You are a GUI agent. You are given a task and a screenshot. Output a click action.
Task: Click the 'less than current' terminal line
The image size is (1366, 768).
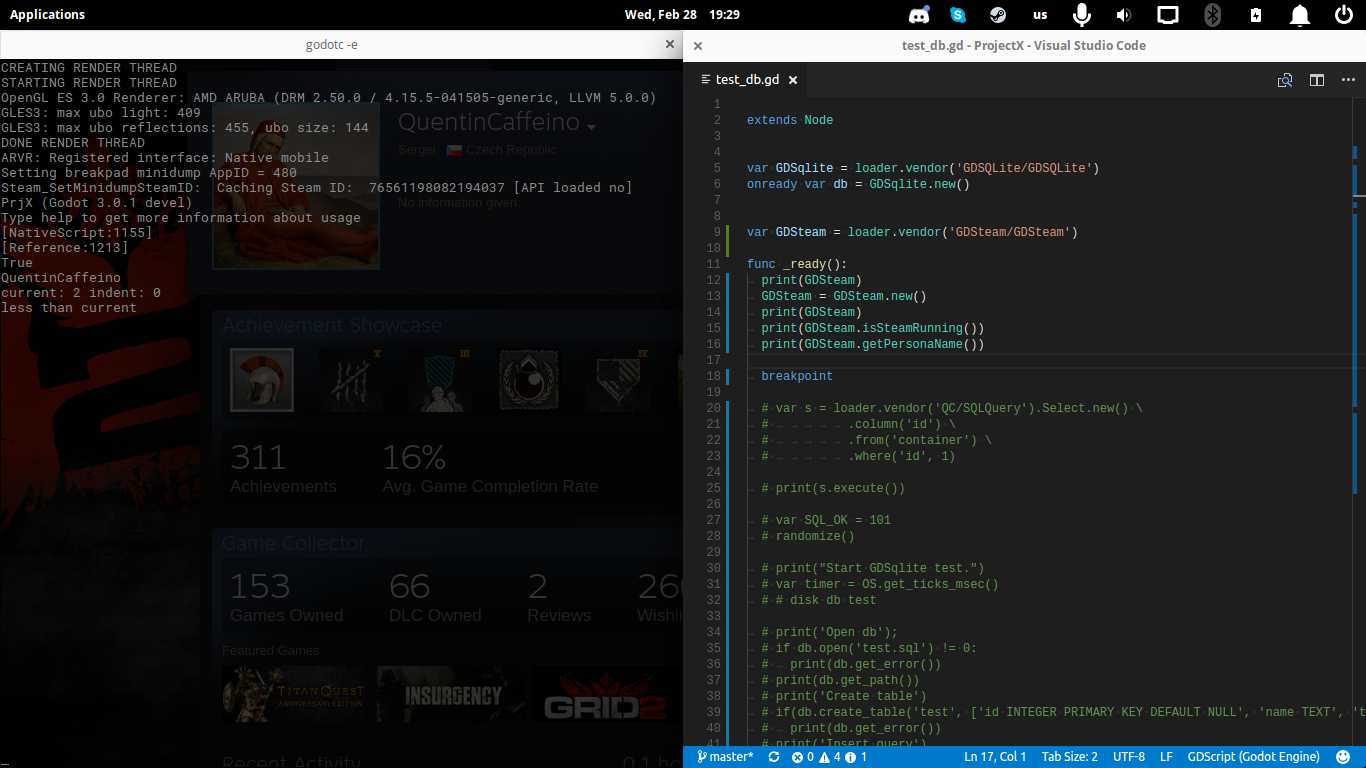click(68, 308)
